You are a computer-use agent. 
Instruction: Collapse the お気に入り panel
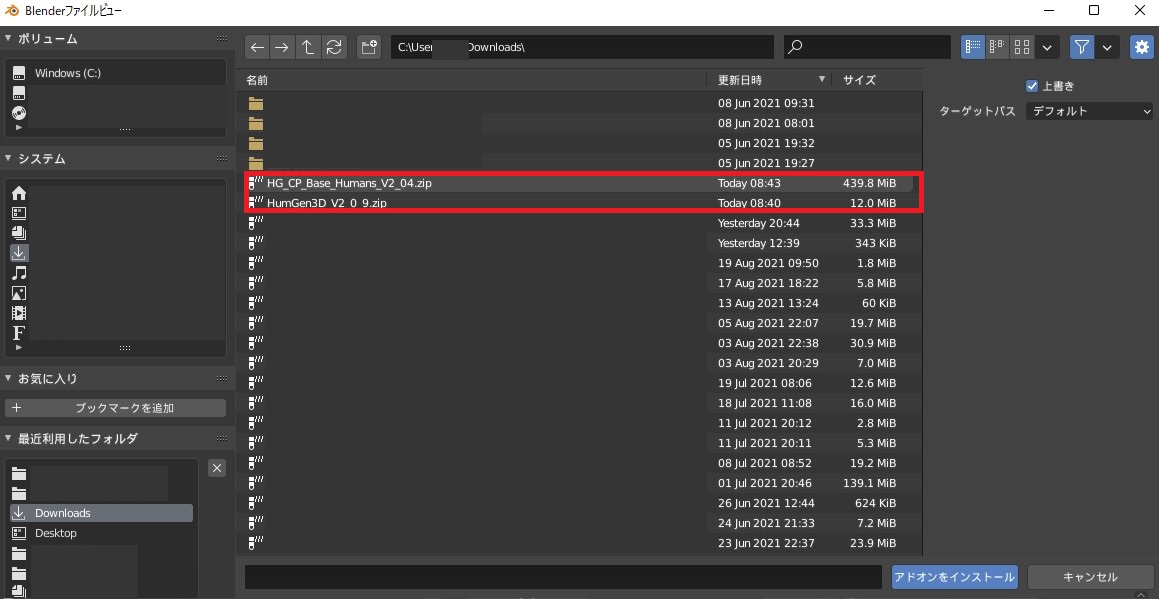[x=9, y=378]
